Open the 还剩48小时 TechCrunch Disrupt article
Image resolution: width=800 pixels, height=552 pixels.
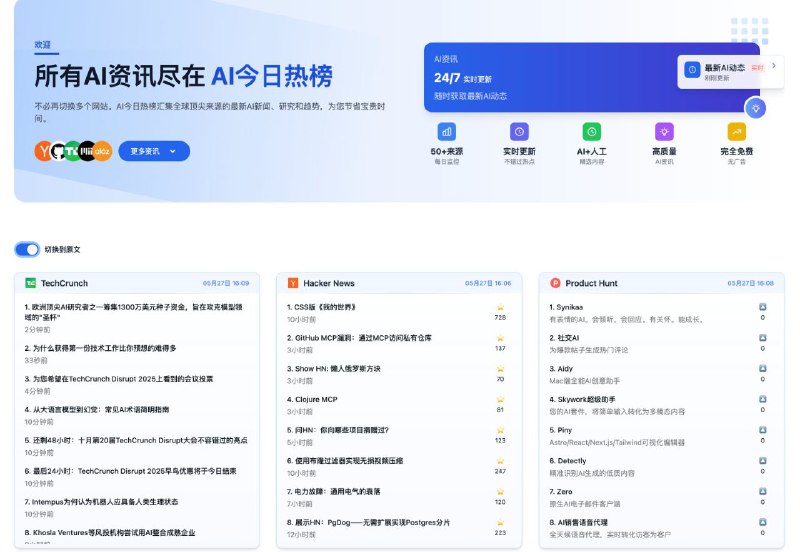point(136,440)
